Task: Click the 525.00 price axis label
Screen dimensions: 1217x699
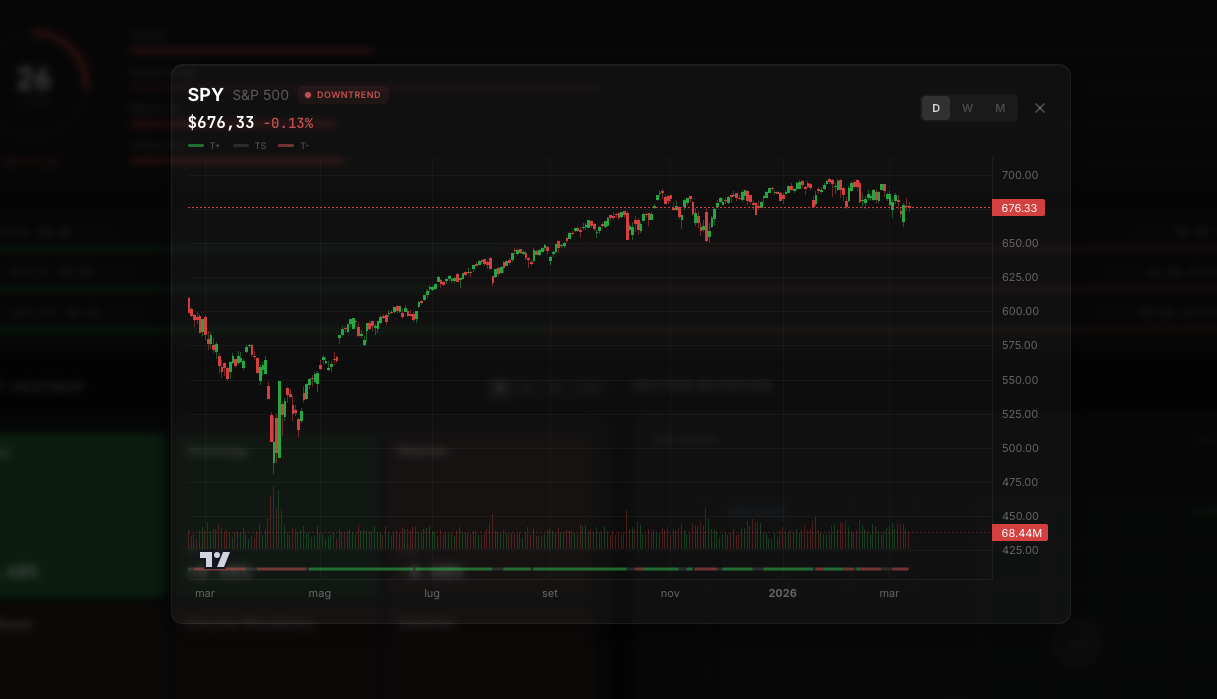Action: [1020, 414]
